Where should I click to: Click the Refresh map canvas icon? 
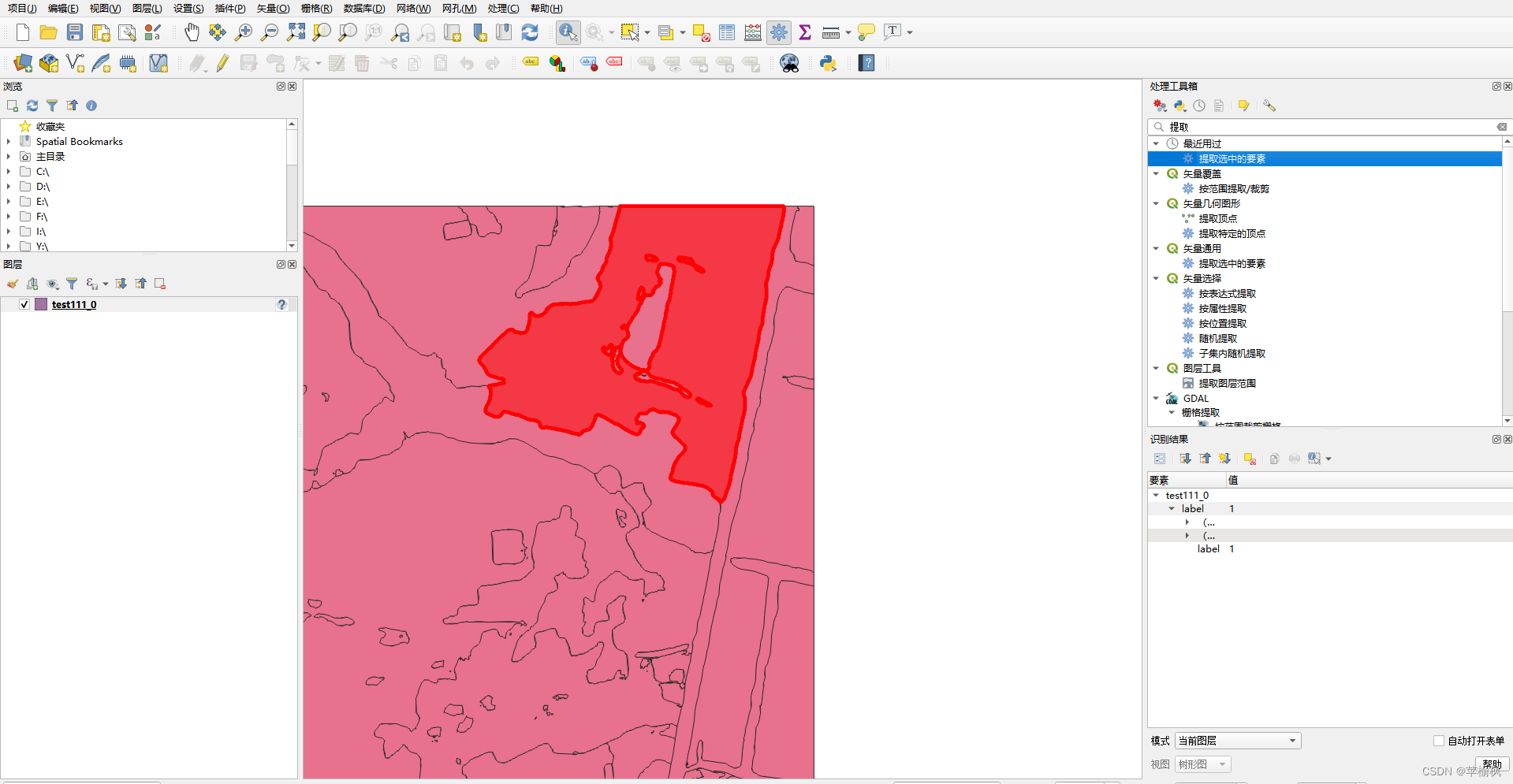click(x=529, y=32)
